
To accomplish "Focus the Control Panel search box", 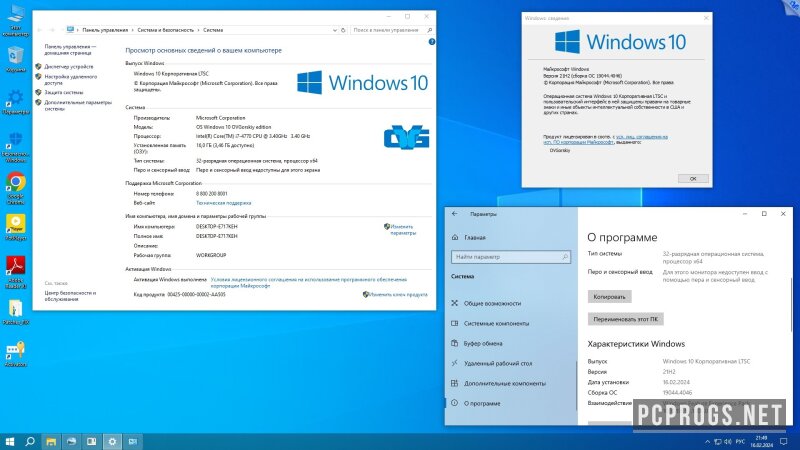I will (392, 30).
